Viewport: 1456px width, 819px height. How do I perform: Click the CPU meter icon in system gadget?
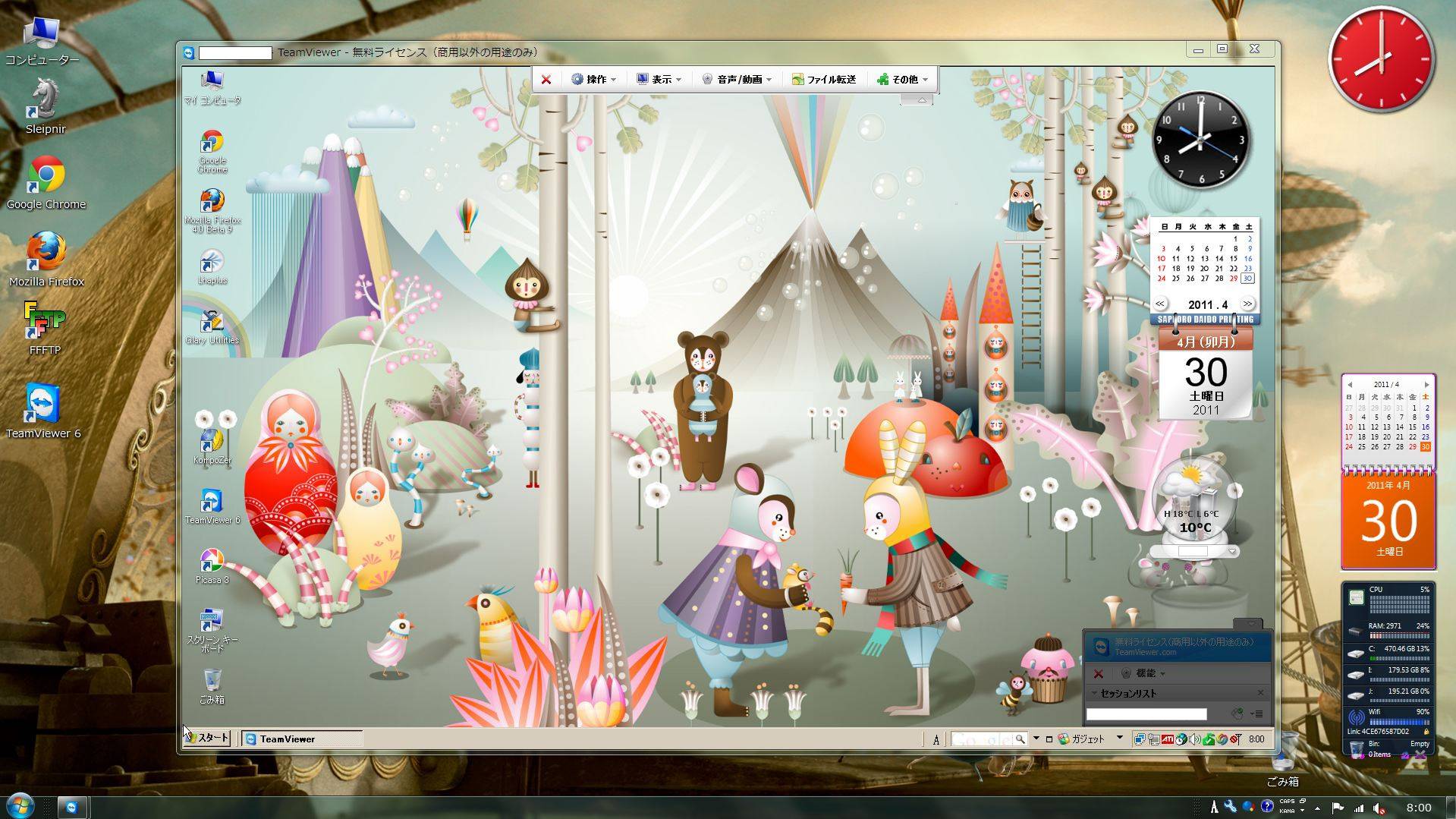point(1356,598)
